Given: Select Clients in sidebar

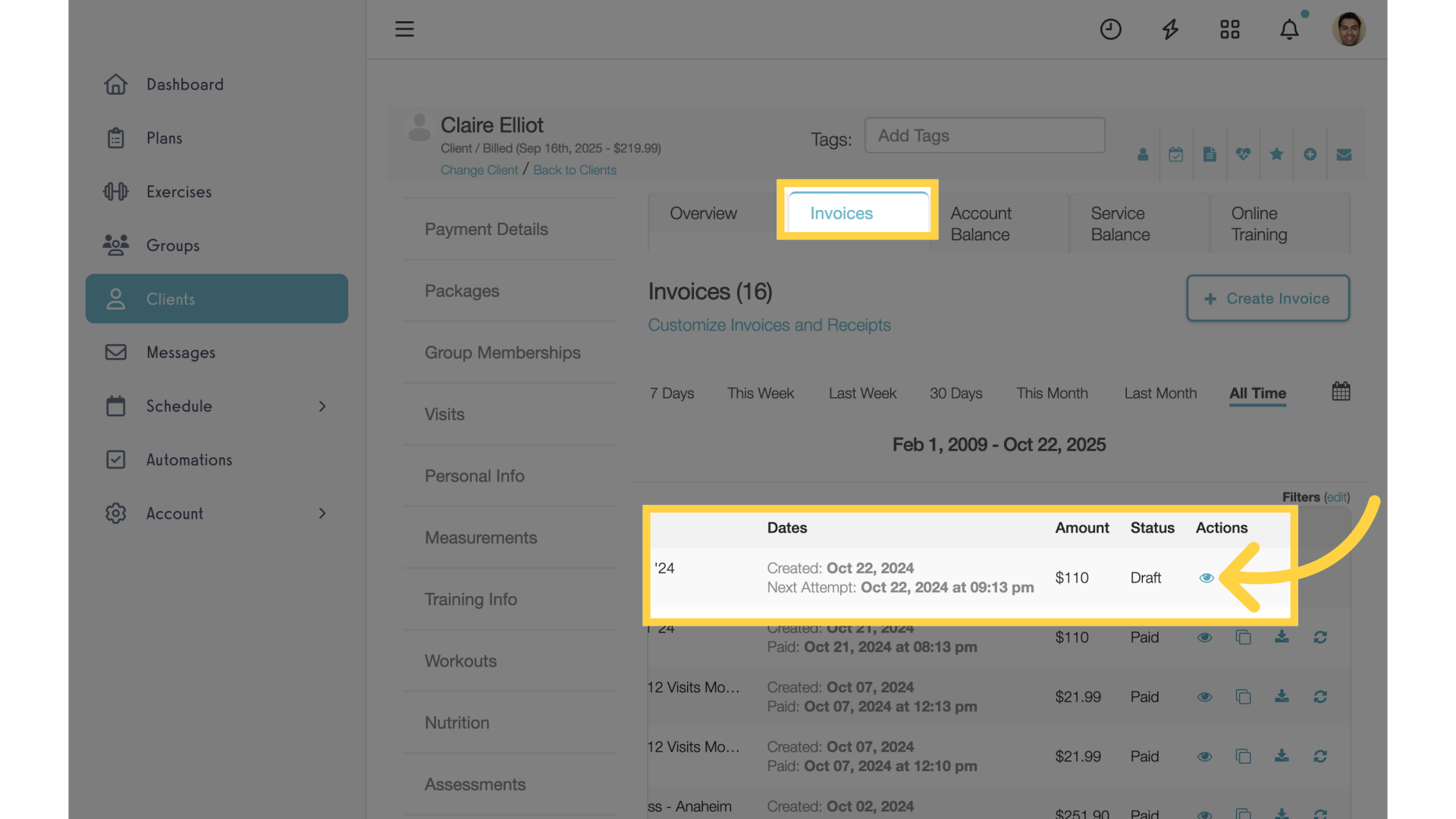Looking at the screenshot, I should pos(217,299).
